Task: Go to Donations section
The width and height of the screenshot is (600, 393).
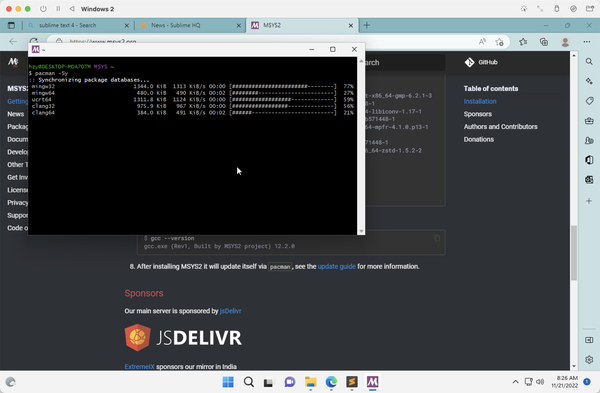Action: click(479, 139)
